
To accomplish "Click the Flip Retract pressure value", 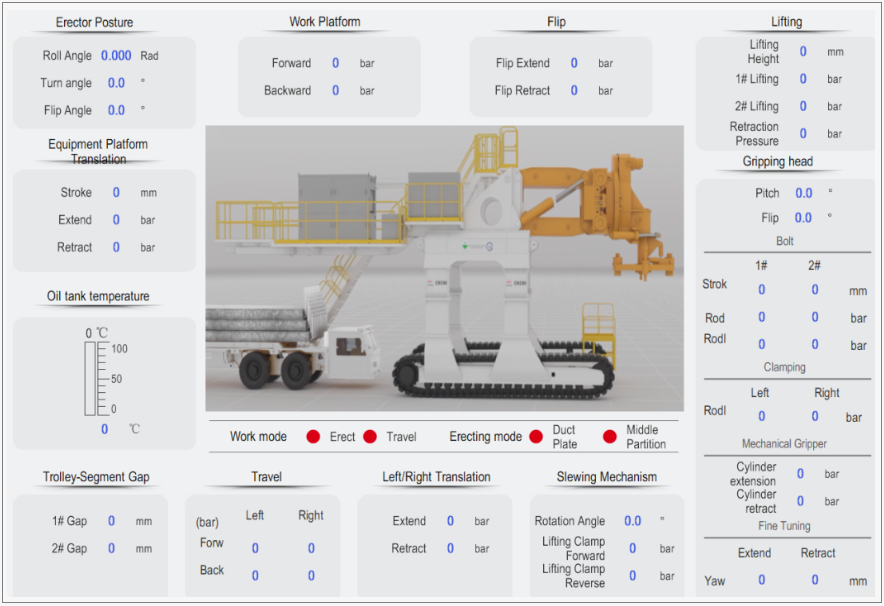I will pos(574,90).
